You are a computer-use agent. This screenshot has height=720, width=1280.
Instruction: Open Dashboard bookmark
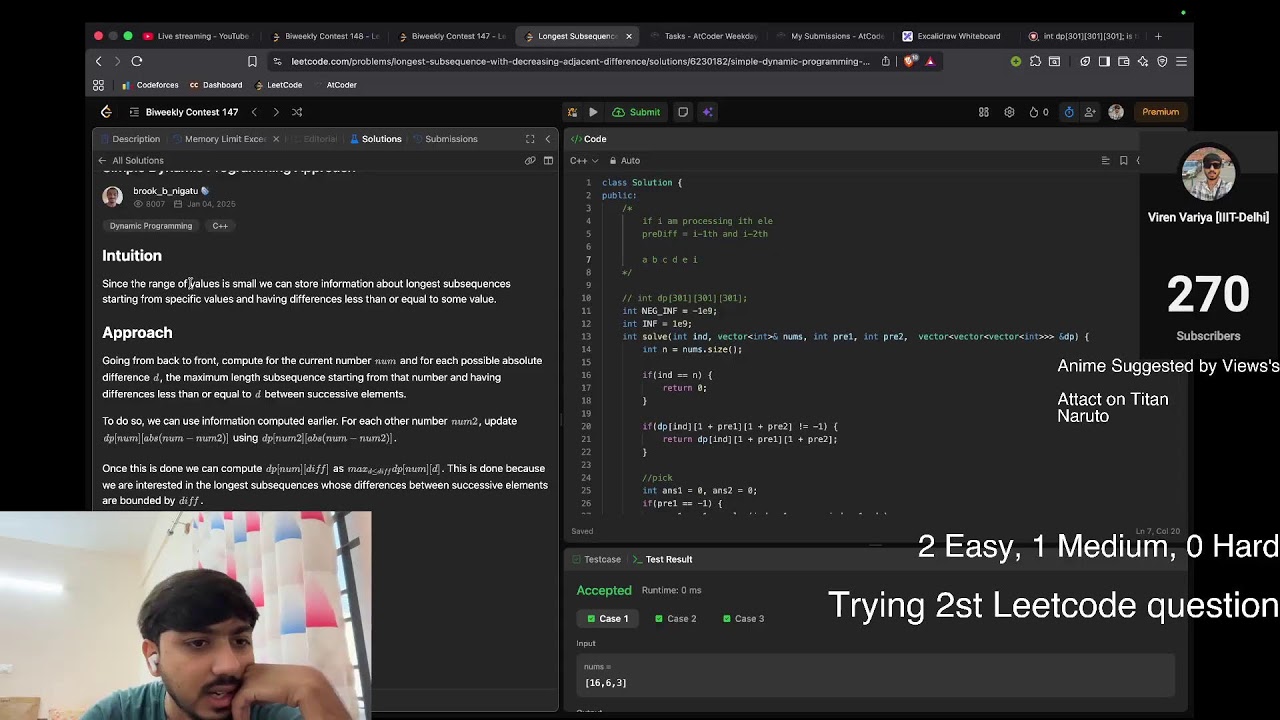click(x=215, y=85)
